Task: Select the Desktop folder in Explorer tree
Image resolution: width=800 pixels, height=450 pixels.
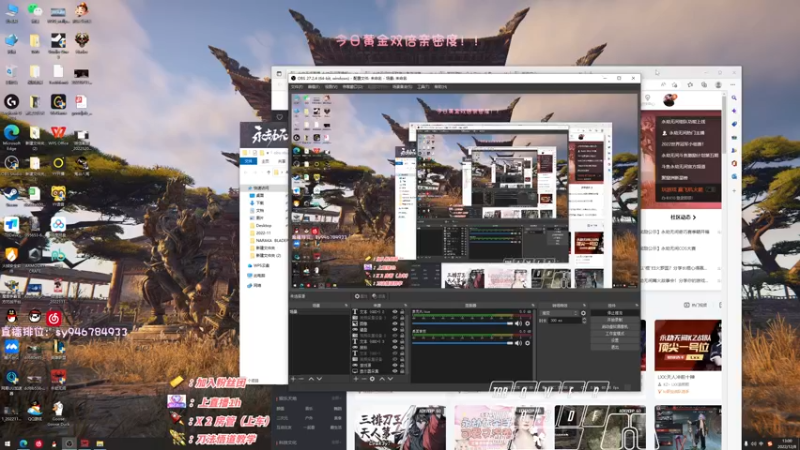Action: (x=259, y=225)
